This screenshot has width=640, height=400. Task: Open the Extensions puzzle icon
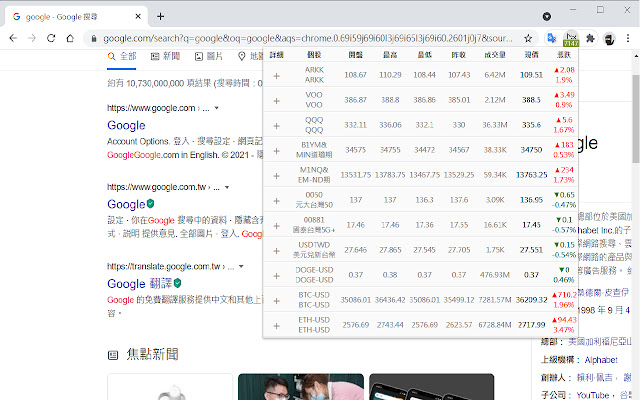[x=590, y=38]
